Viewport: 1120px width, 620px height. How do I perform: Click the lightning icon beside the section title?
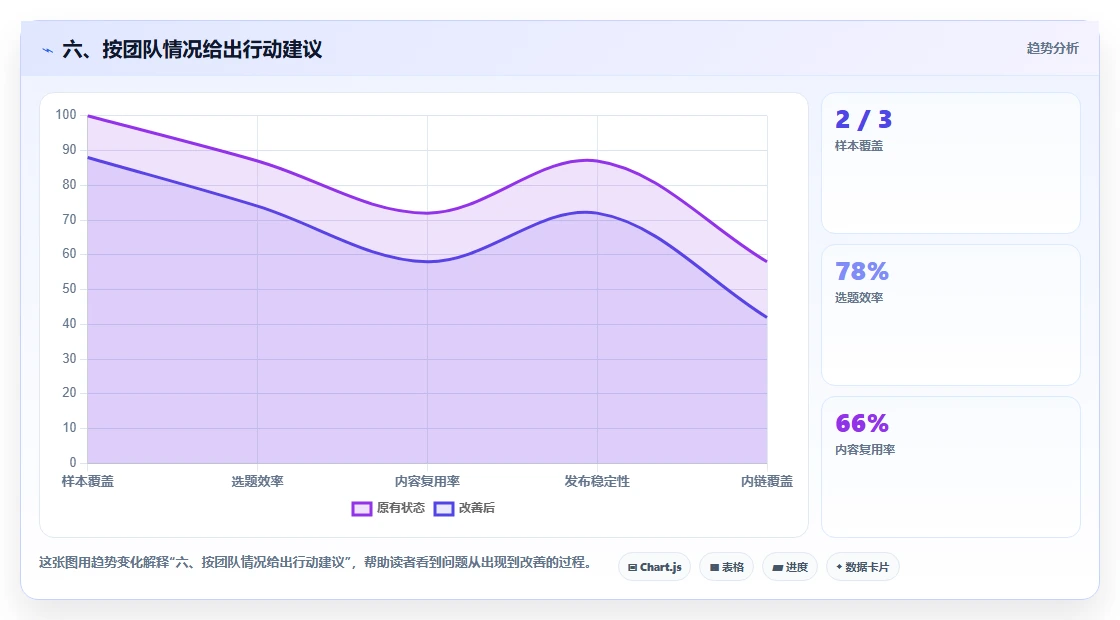tap(48, 50)
